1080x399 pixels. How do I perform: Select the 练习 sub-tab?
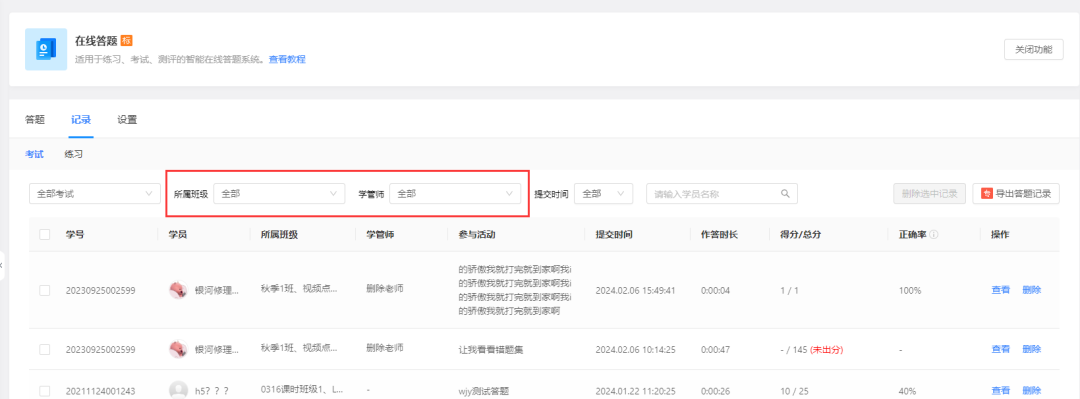74,154
